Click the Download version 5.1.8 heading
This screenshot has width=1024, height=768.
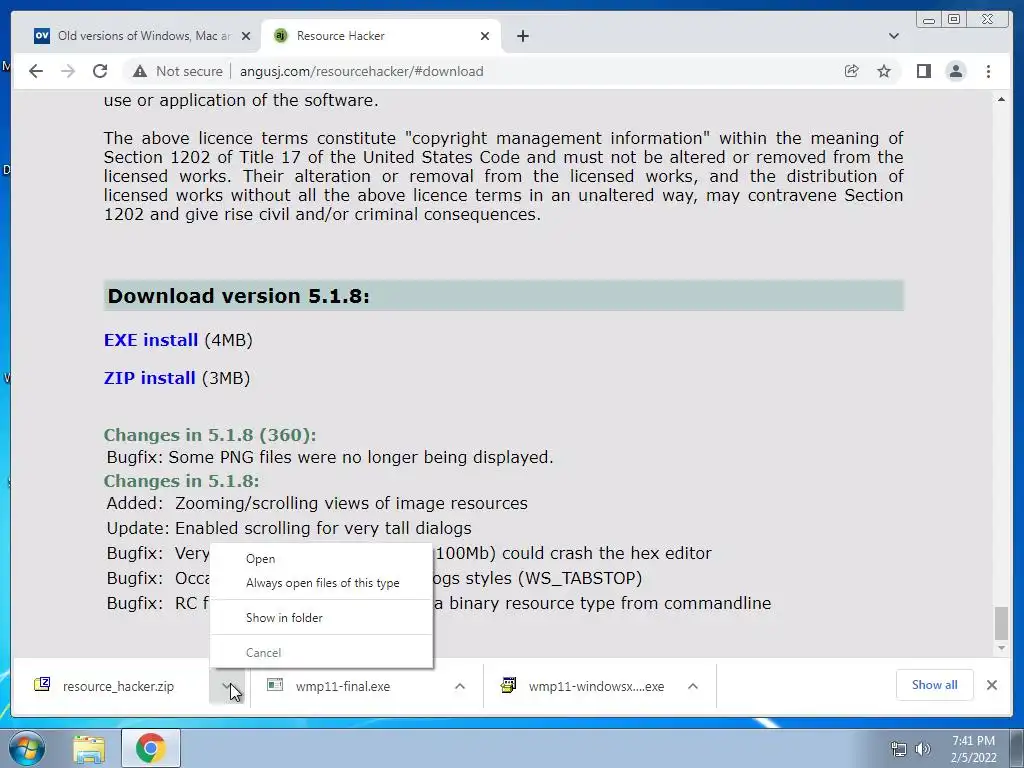pyautogui.click(x=238, y=296)
